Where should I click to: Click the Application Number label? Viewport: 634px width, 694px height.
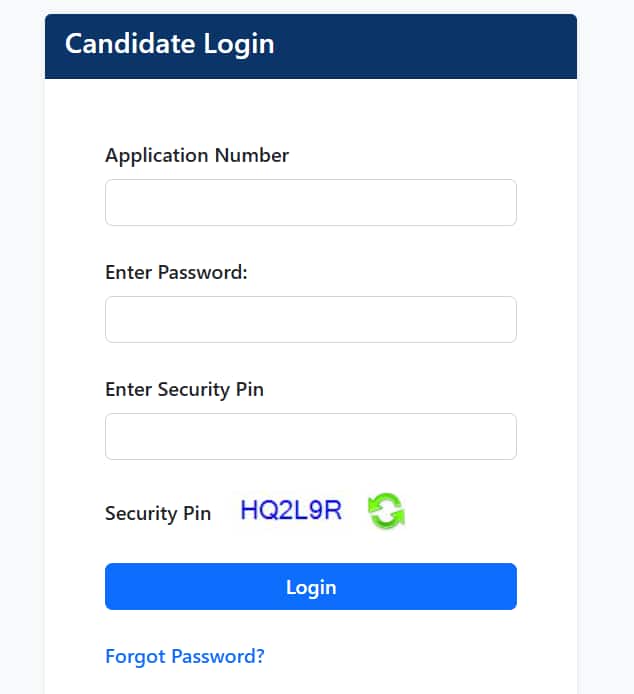coord(197,156)
